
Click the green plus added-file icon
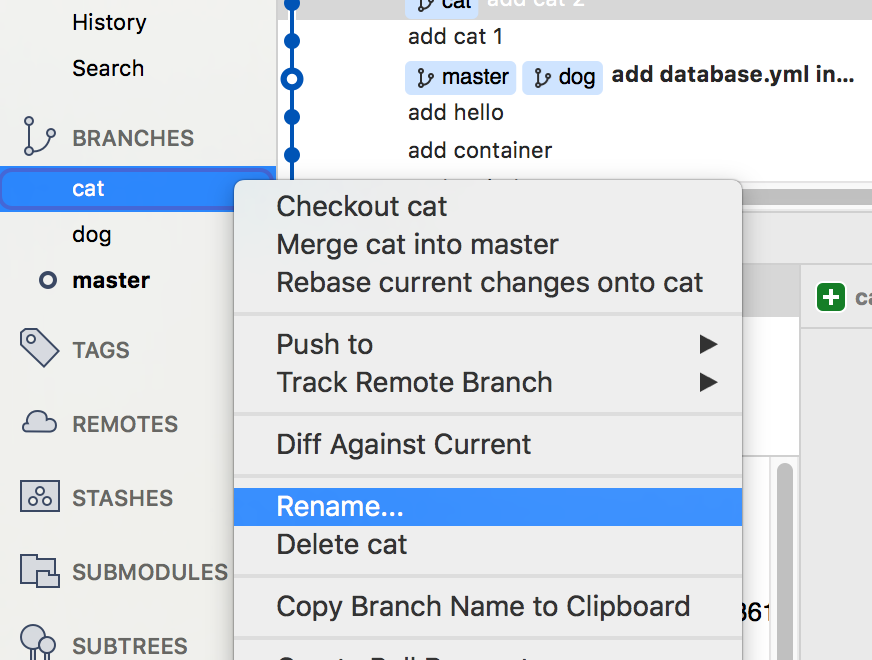831,297
